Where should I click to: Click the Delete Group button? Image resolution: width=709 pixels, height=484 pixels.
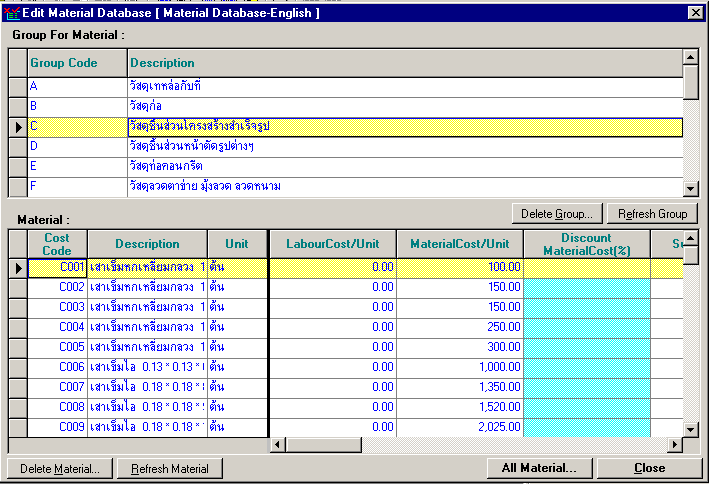click(x=557, y=214)
